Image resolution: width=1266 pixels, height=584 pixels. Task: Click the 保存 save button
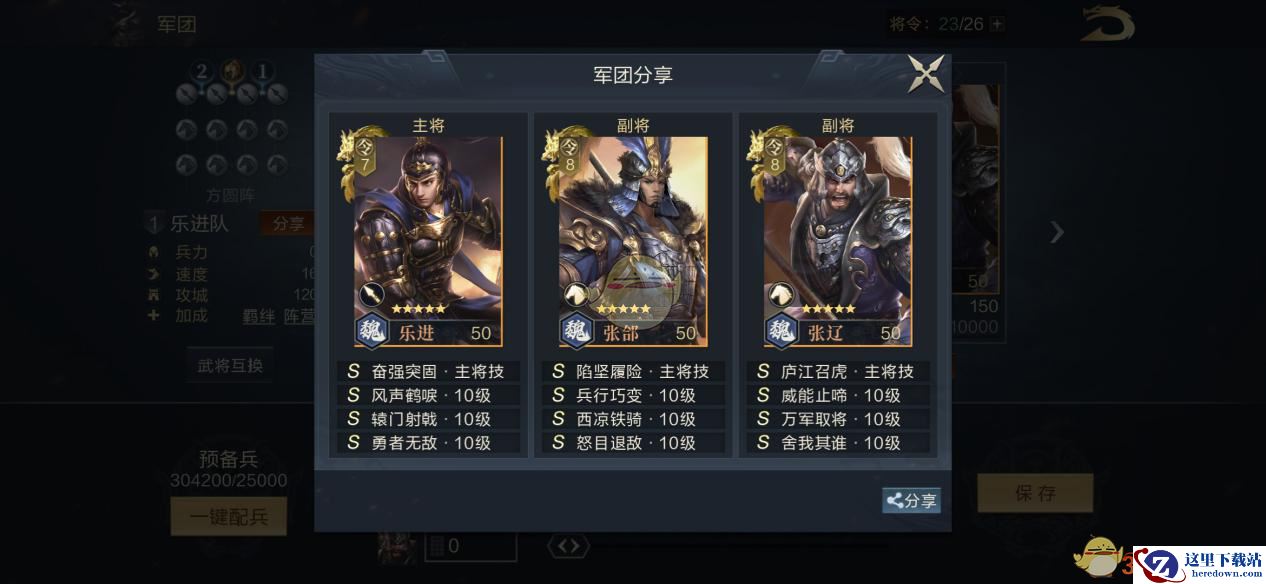pos(1035,494)
